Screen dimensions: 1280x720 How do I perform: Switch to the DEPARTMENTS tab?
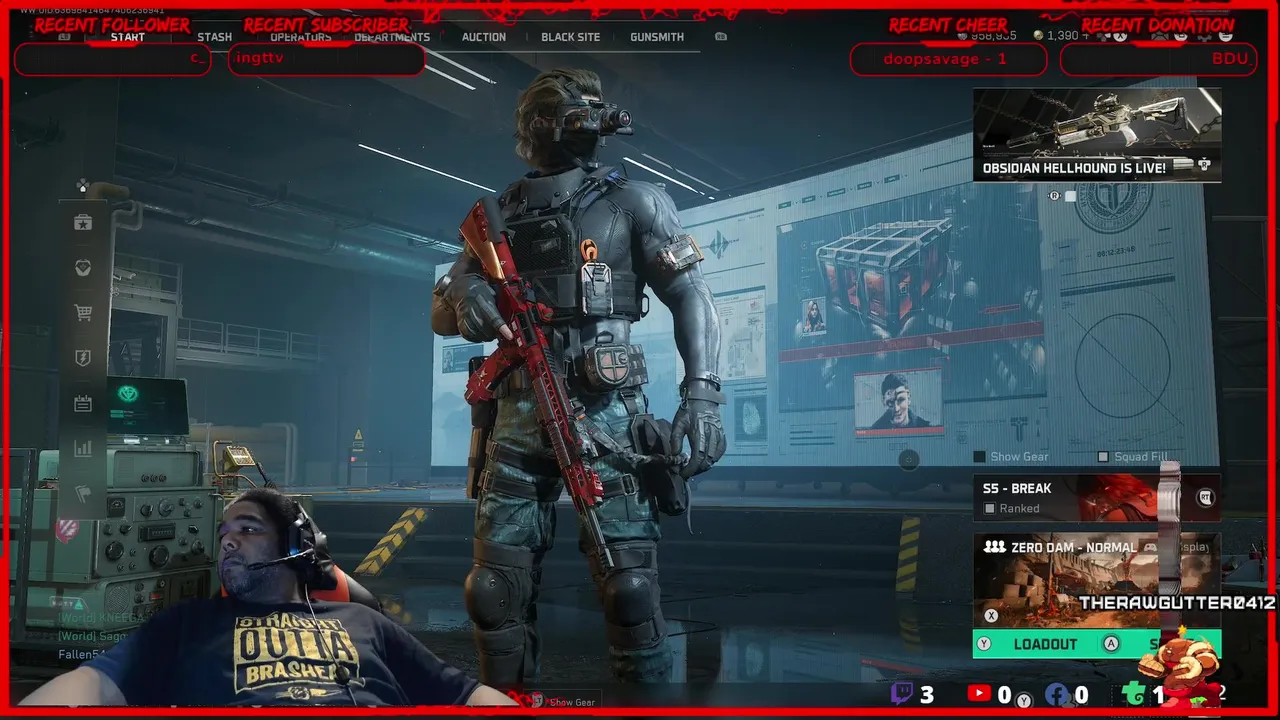(x=392, y=37)
